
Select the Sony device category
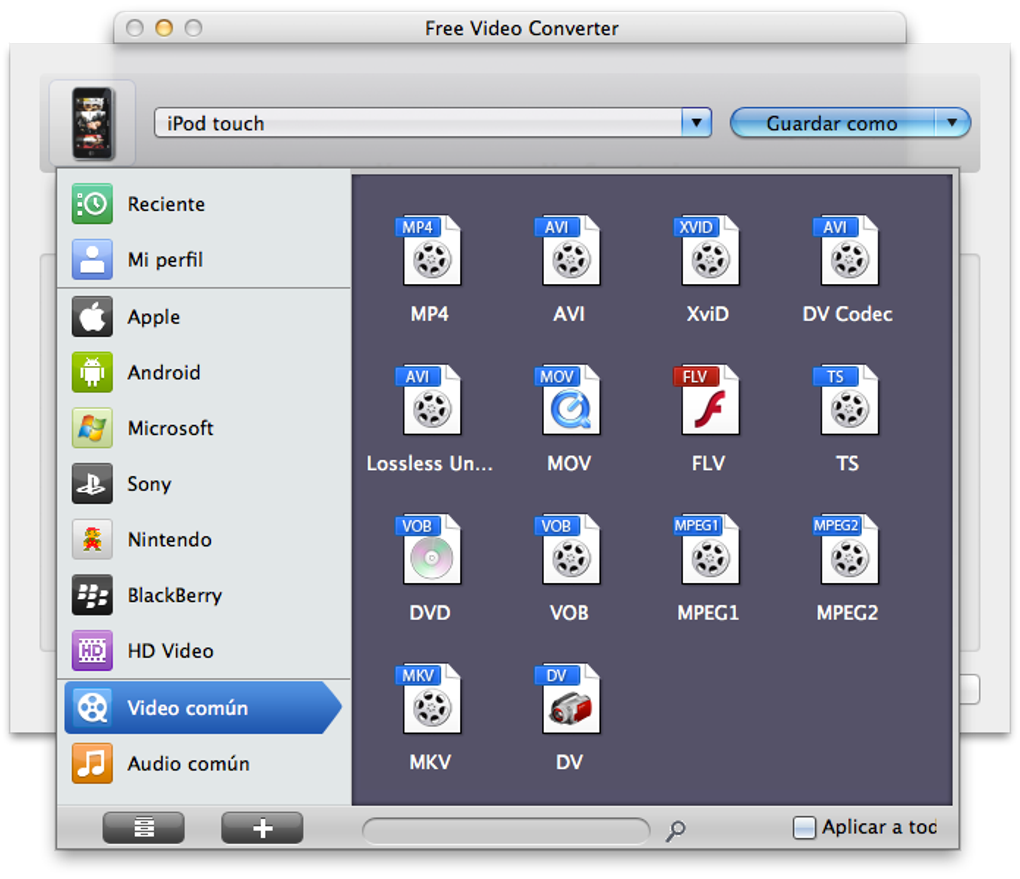204,484
